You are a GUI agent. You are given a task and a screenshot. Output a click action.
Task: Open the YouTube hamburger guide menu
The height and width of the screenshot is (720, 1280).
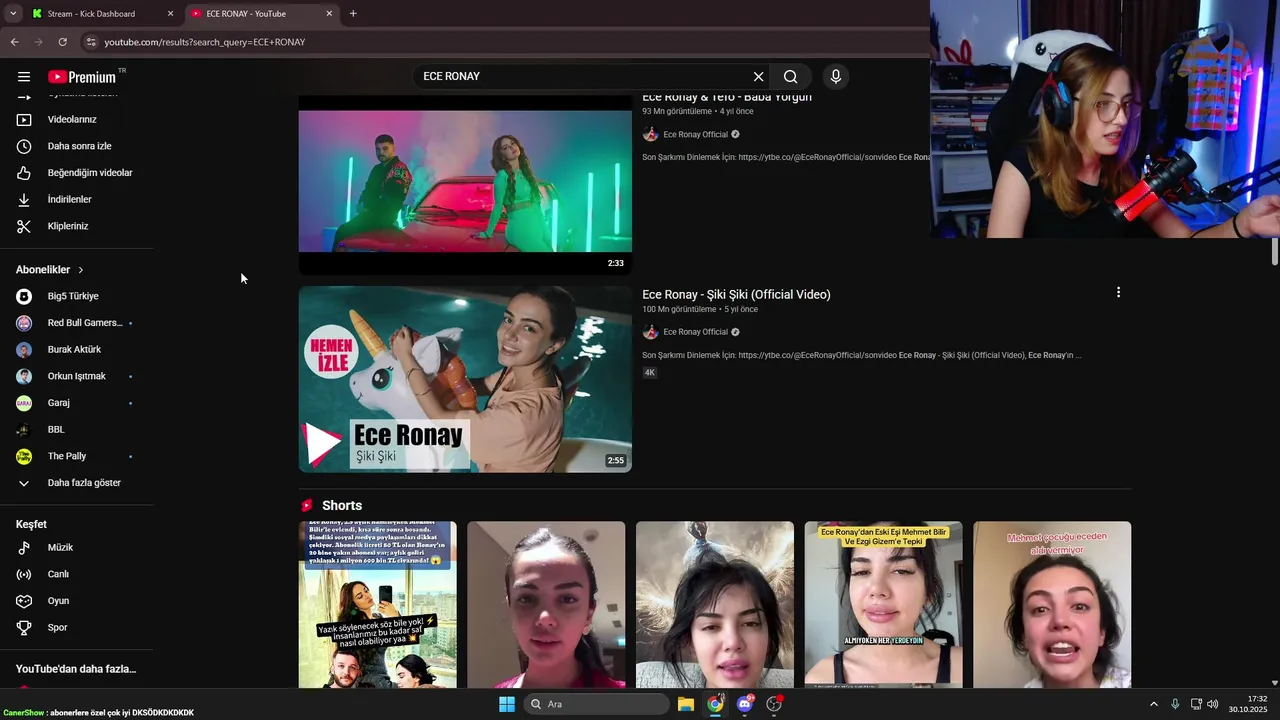tap(24, 77)
